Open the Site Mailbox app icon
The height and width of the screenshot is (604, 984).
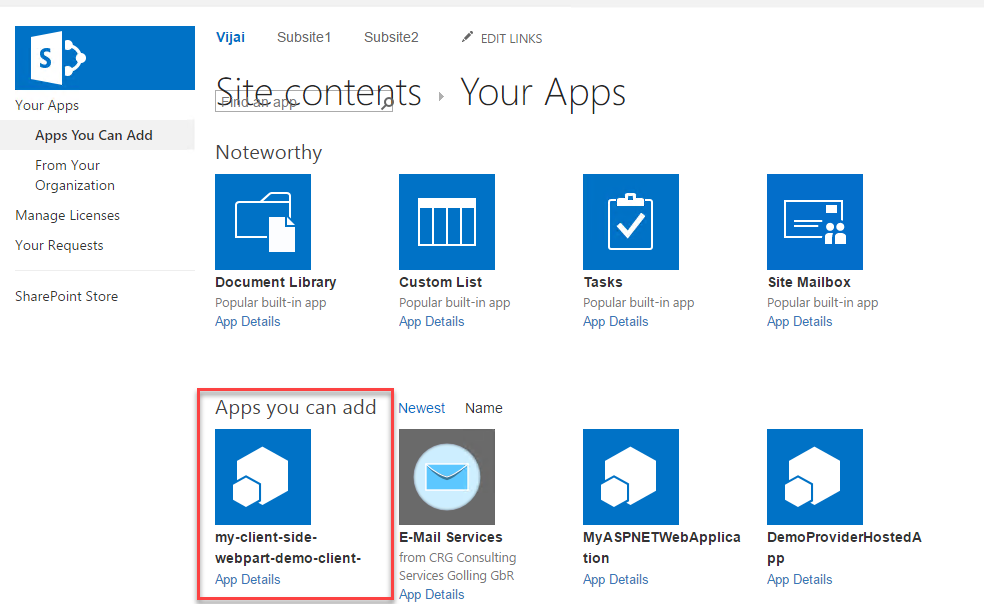point(815,222)
